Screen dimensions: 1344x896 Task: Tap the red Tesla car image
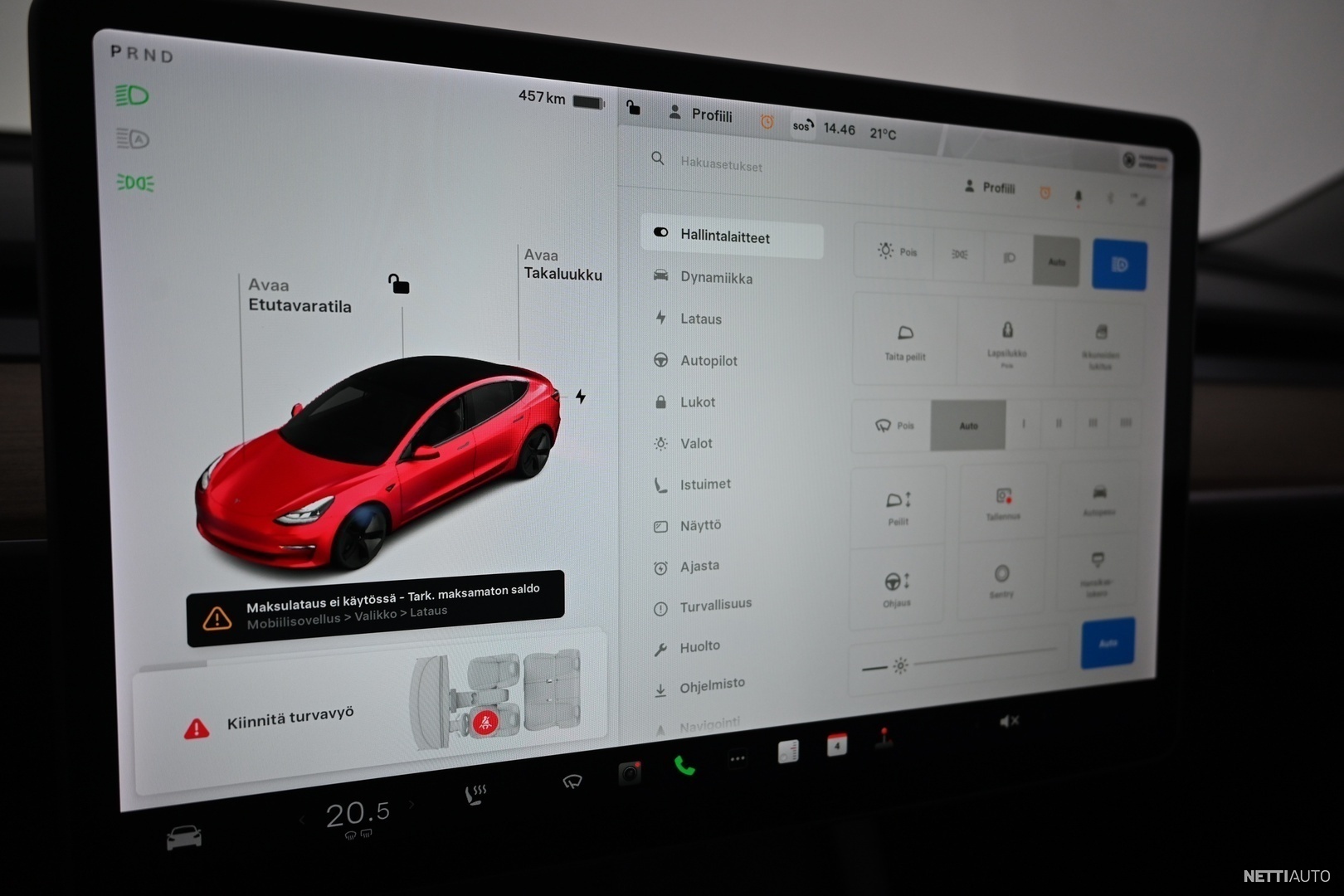(x=378, y=461)
